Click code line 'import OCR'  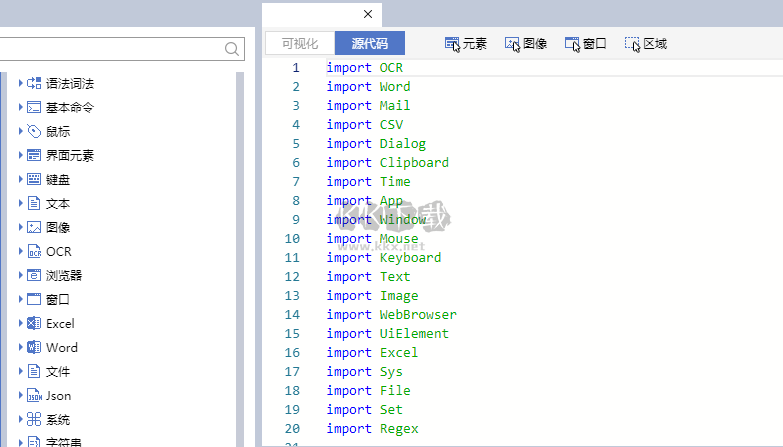tap(365, 67)
